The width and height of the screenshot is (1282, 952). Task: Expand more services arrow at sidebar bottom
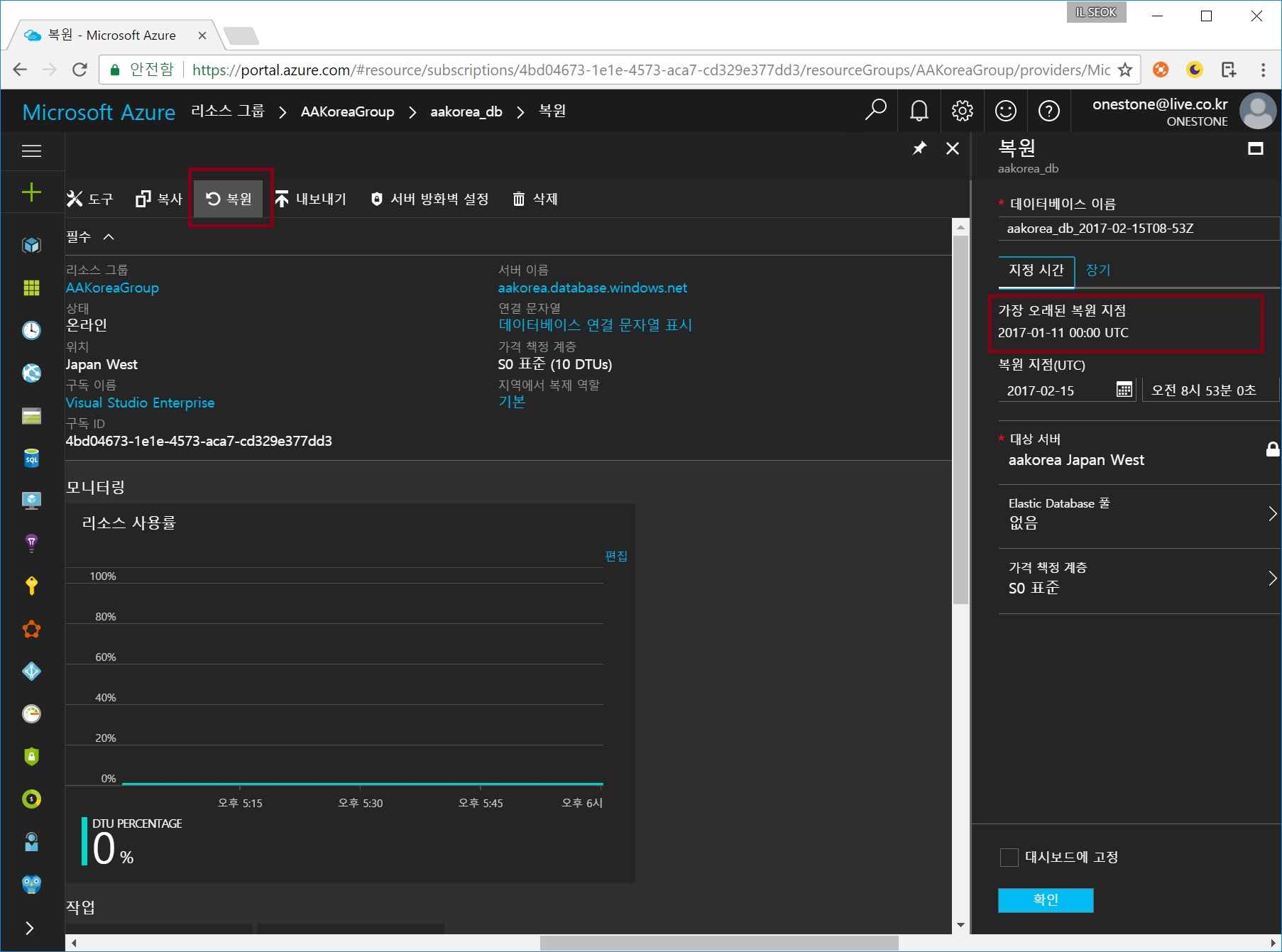coord(30,928)
